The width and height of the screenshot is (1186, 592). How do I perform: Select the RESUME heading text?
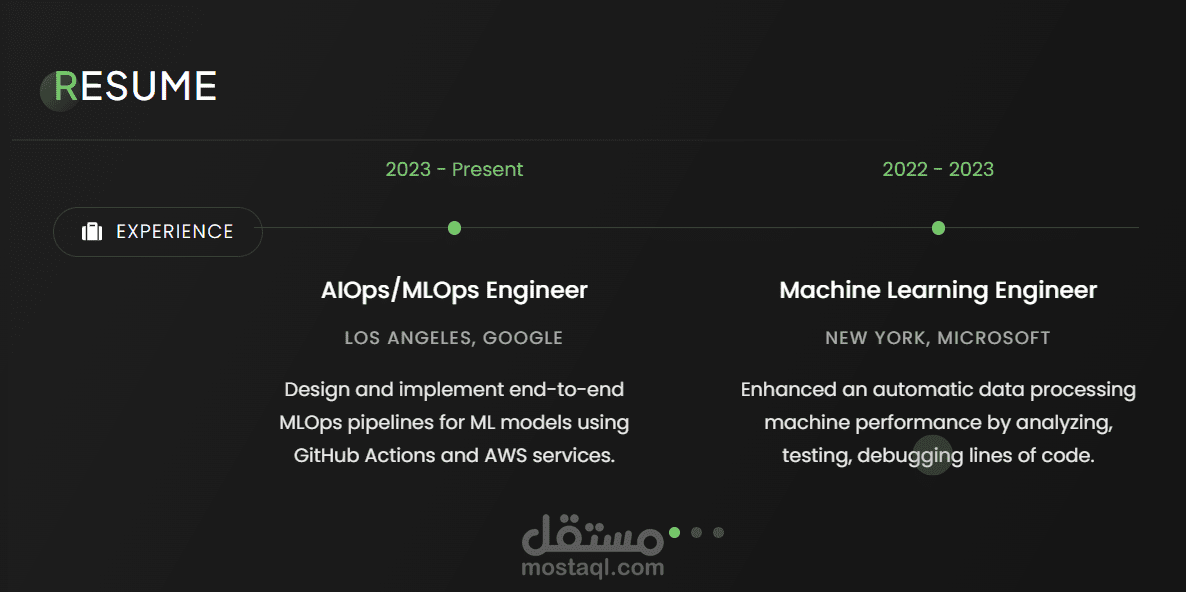tap(135, 86)
